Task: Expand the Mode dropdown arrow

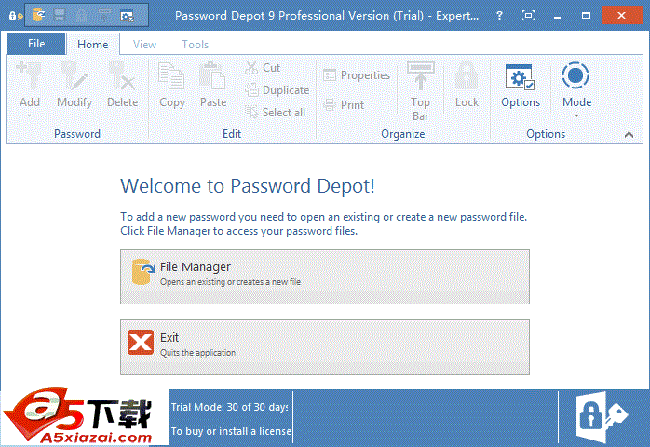Action: coord(576,116)
